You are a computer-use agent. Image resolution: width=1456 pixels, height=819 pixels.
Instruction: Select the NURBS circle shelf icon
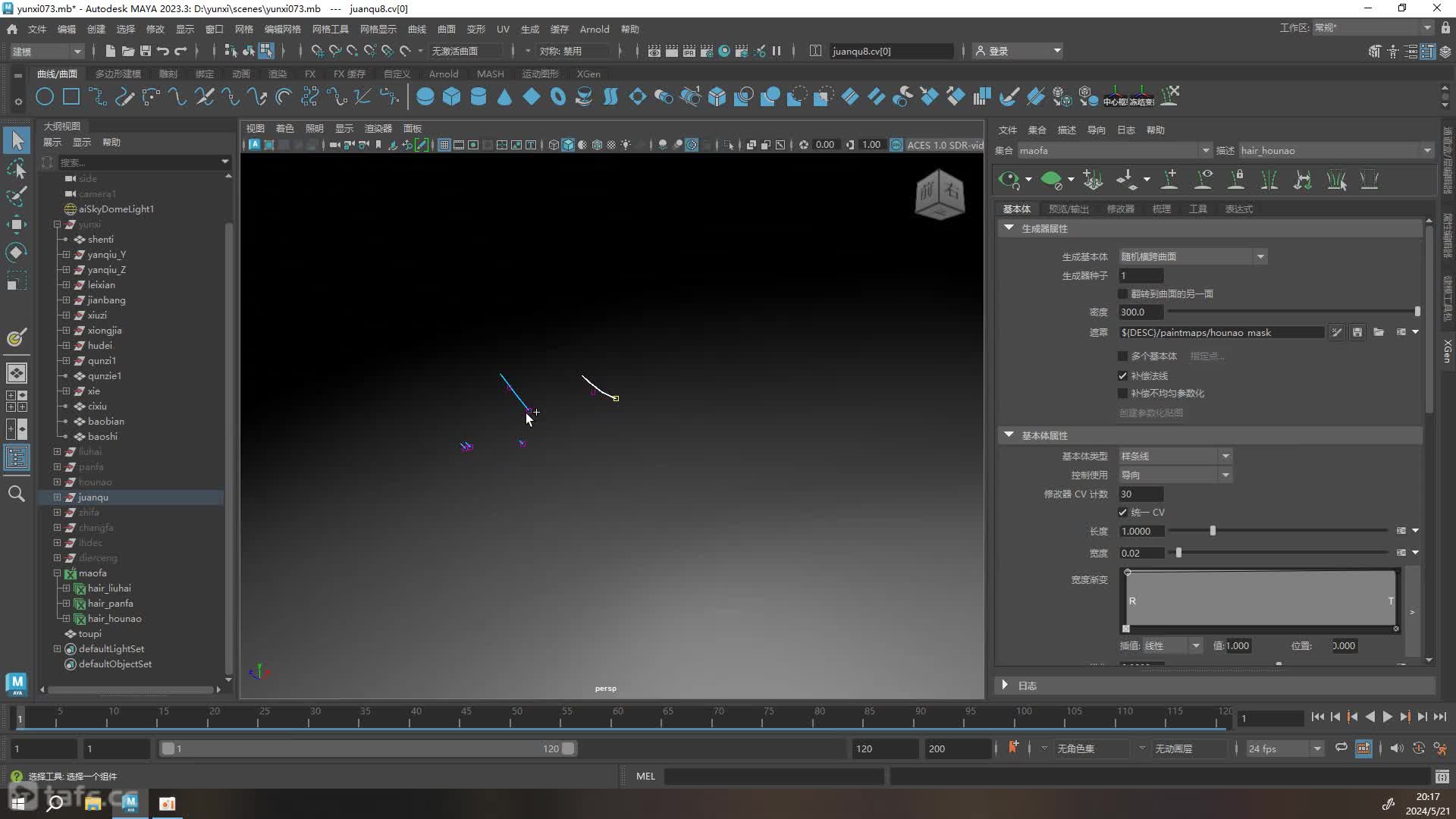click(45, 96)
